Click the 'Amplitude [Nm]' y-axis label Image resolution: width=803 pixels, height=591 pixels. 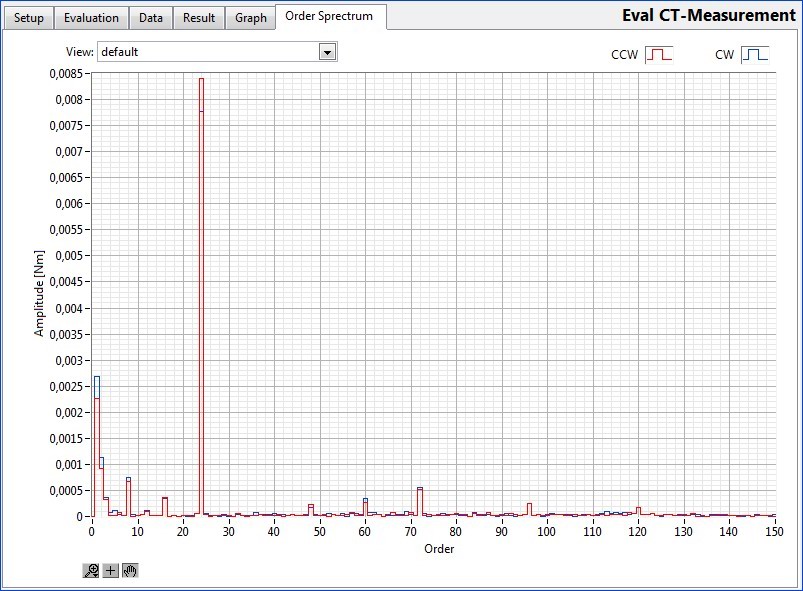point(39,293)
